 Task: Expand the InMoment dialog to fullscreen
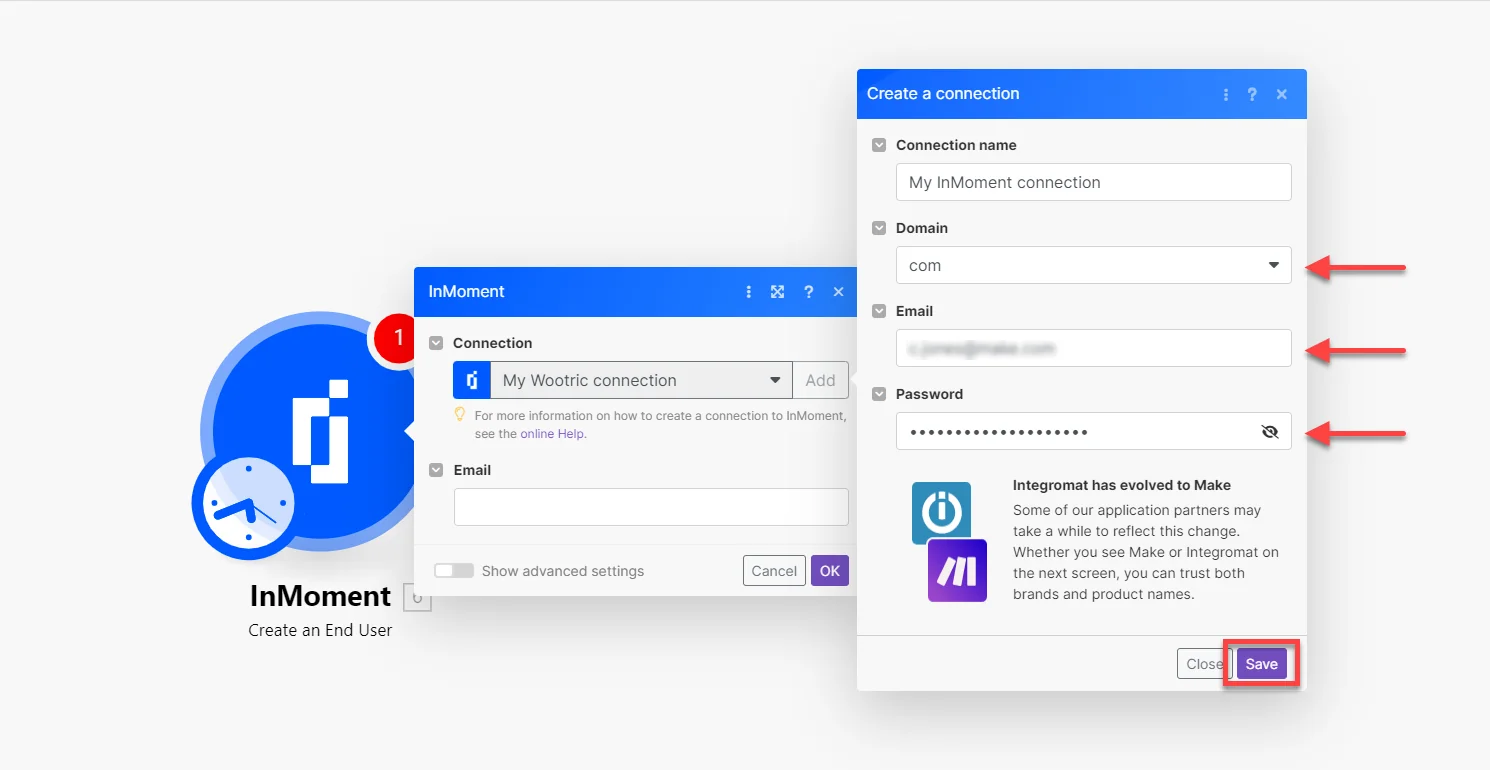(x=777, y=292)
